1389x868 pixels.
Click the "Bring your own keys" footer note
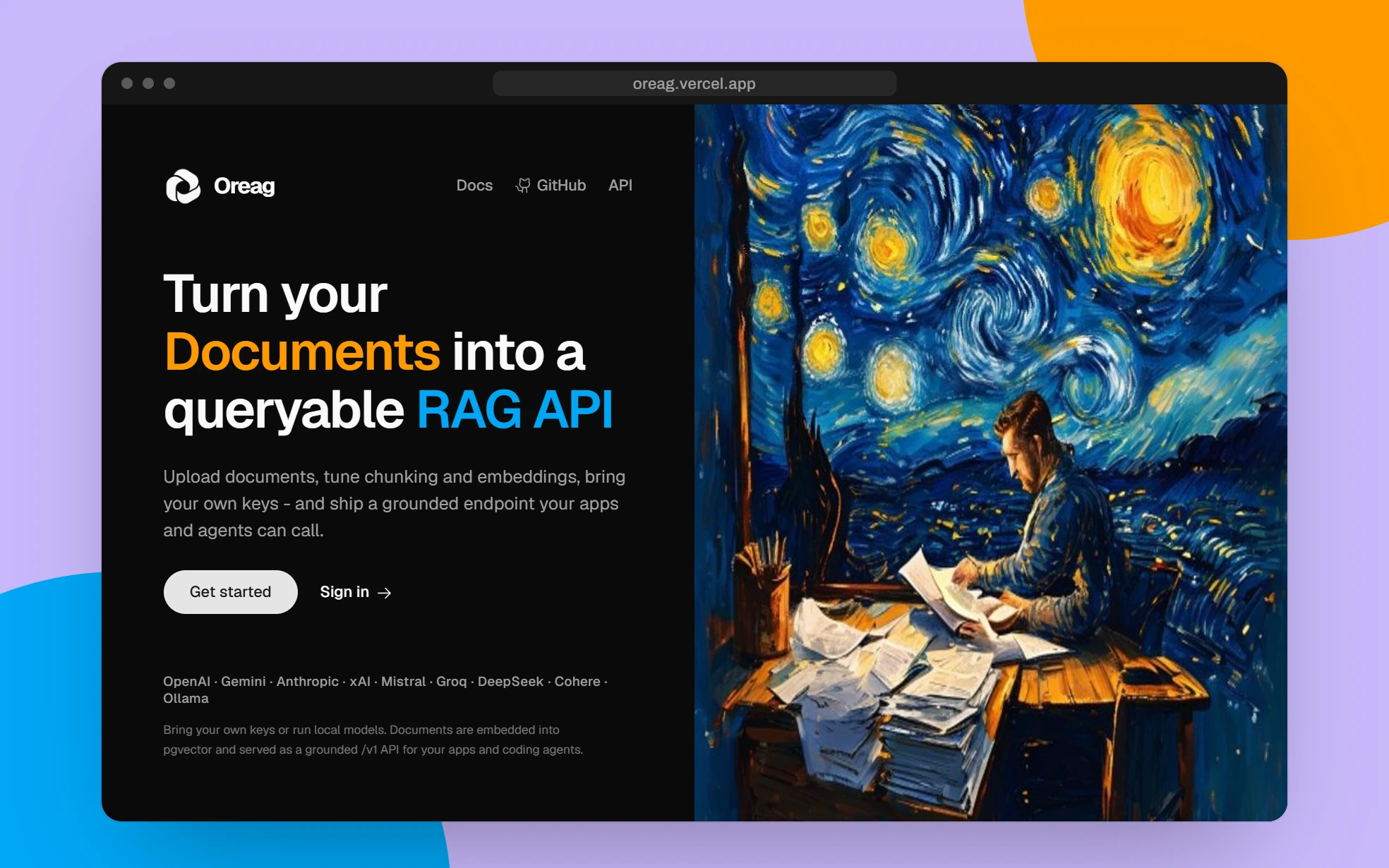click(x=373, y=740)
